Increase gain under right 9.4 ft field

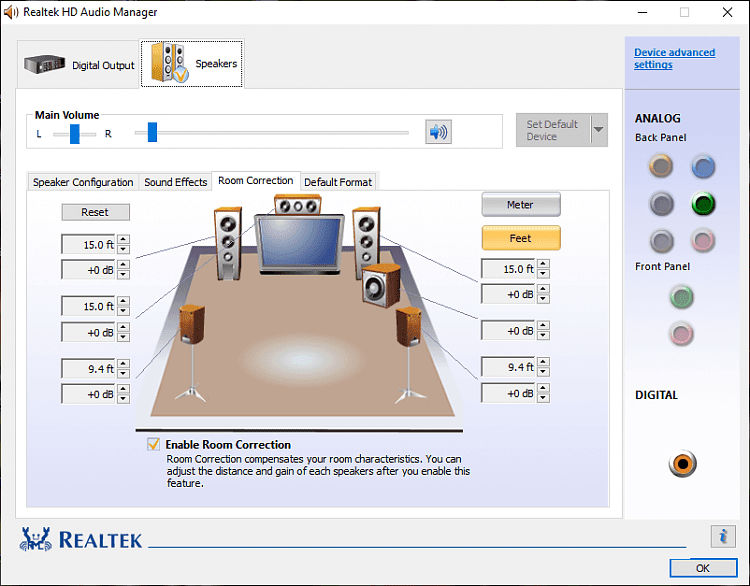coord(543,388)
